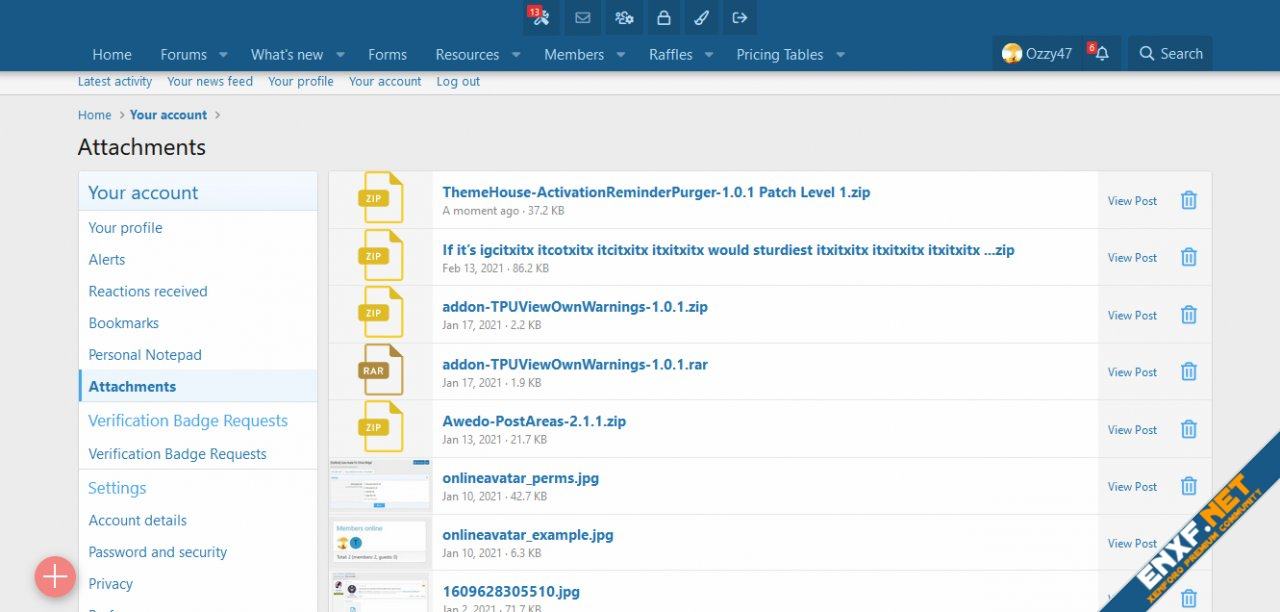Open the Resources navigation tab
This screenshot has height=612, width=1280.
[x=467, y=55]
